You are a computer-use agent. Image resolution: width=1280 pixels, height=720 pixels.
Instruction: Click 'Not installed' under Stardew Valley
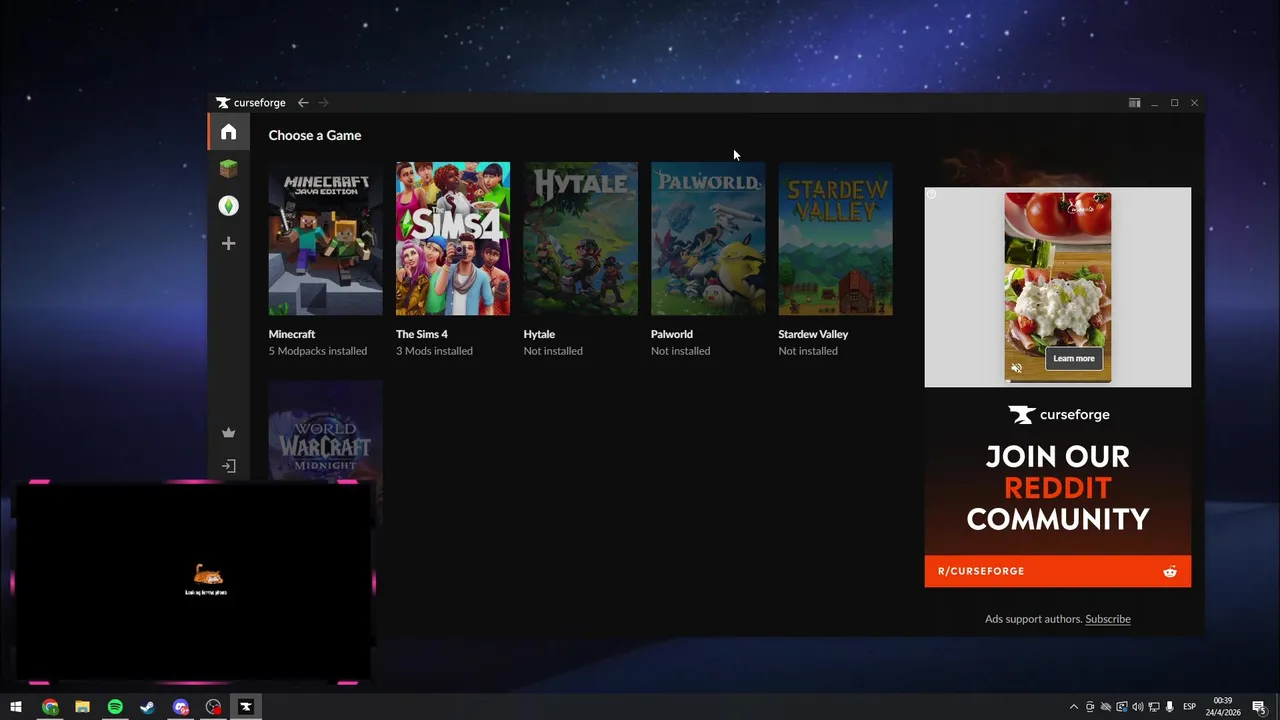click(808, 351)
